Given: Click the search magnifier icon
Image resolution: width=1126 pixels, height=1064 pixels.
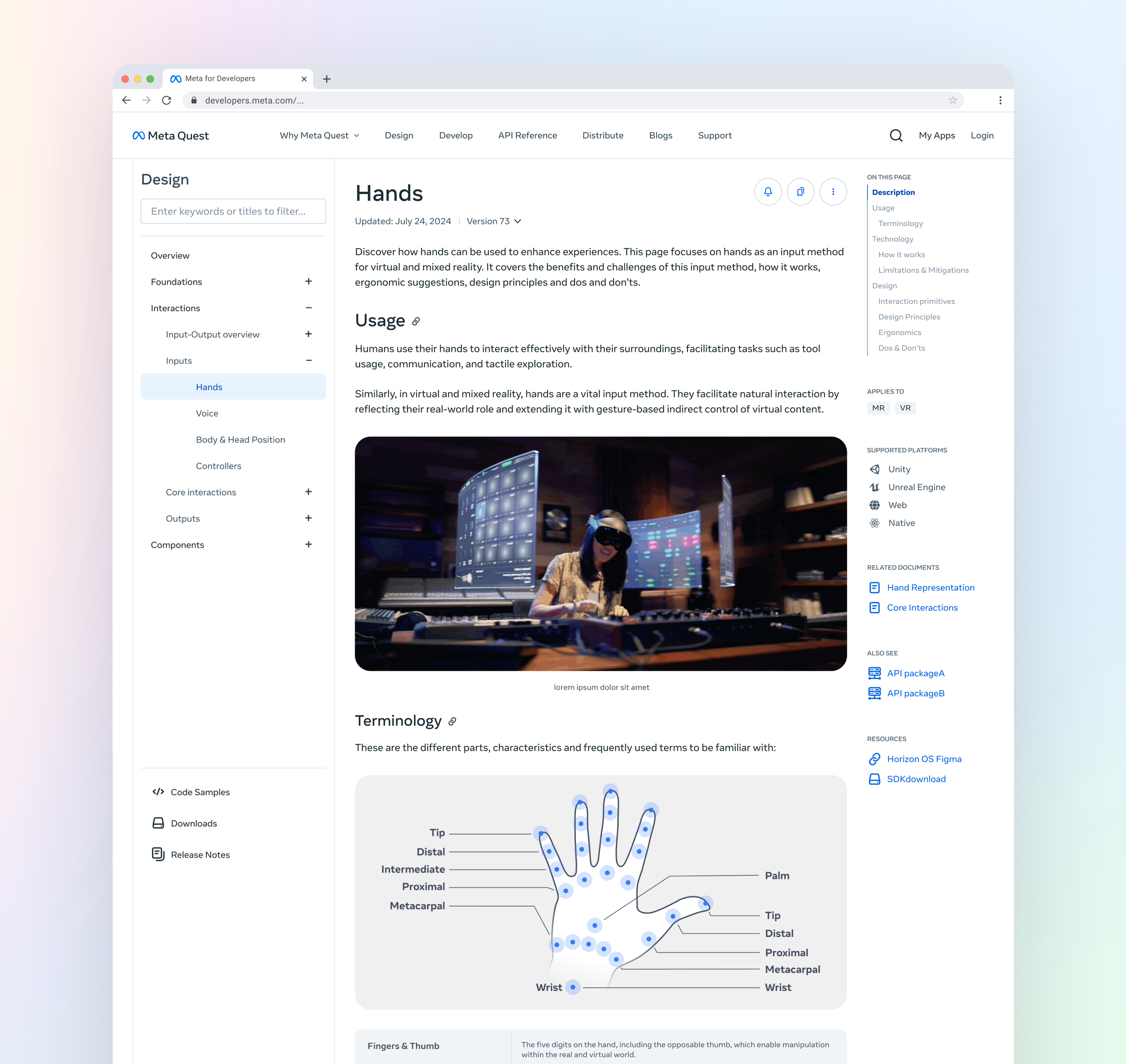Looking at the screenshot, I should point(896,136).
